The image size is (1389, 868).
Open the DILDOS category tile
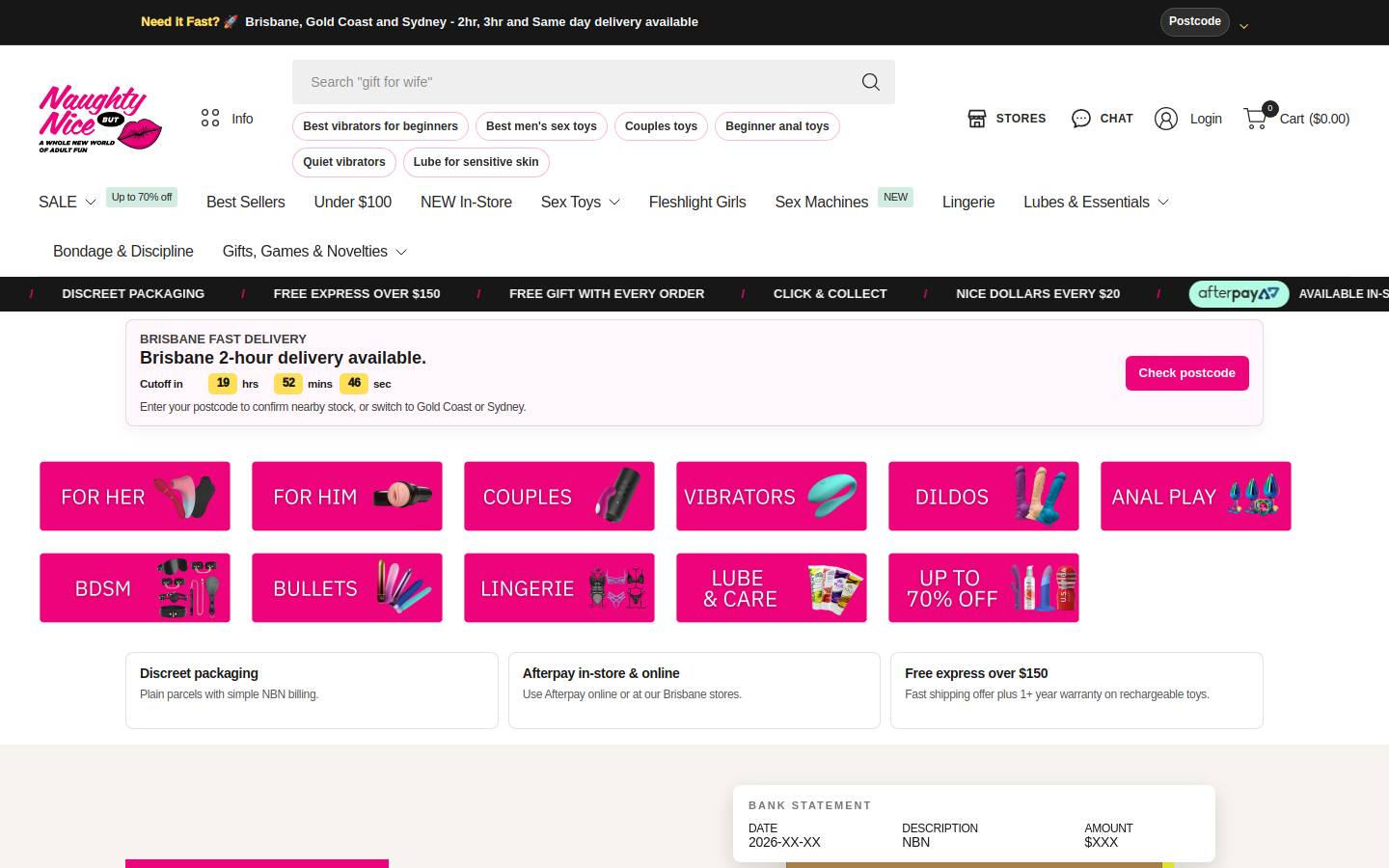click(x=984, y=496)
